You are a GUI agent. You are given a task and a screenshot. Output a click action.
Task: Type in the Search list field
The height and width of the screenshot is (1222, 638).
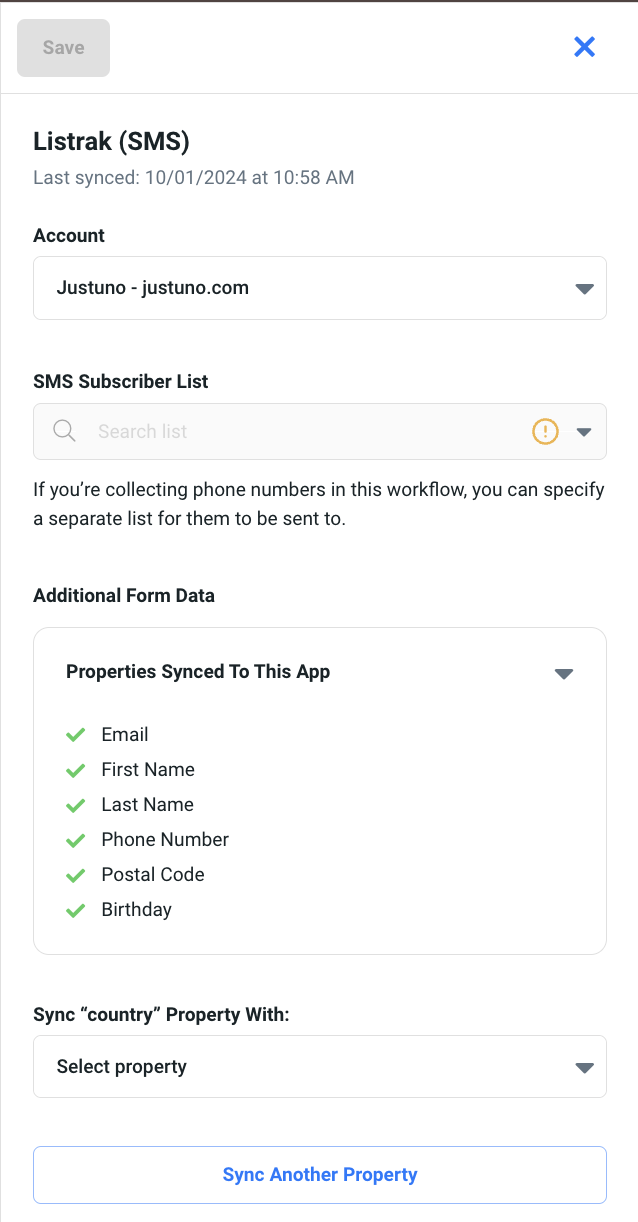[300, 432]
